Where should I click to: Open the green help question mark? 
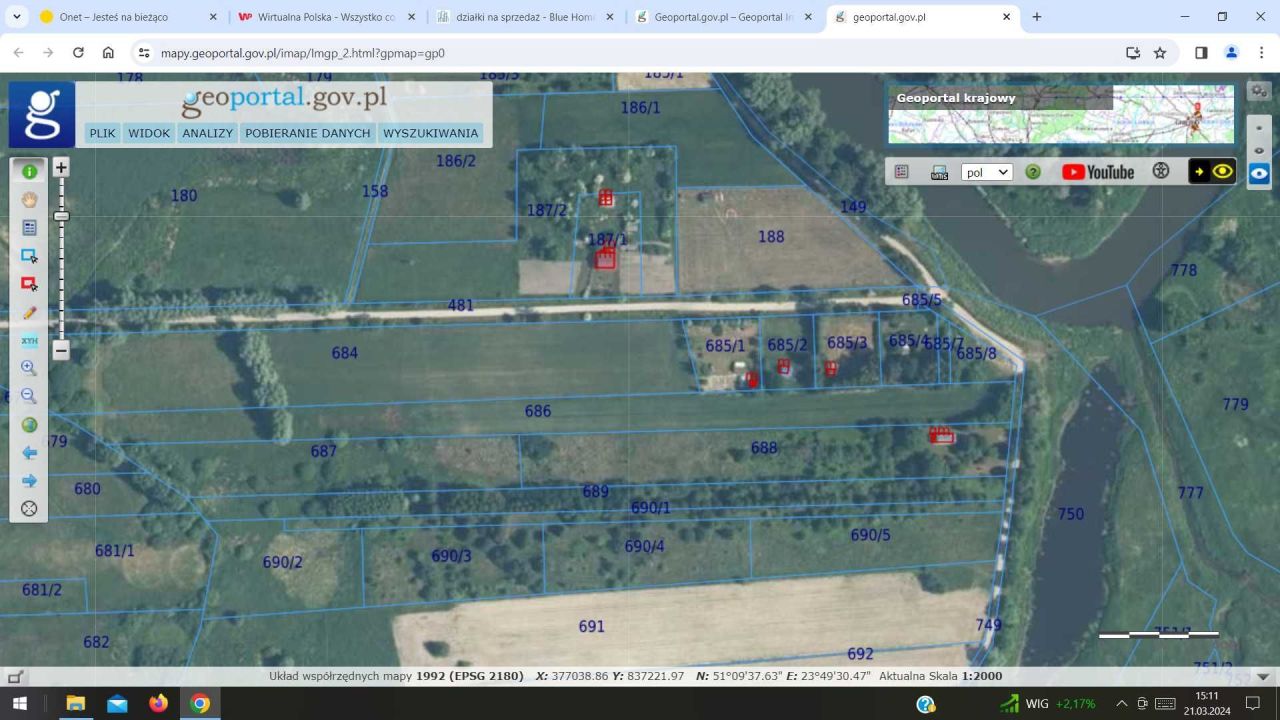[1033, 172]
